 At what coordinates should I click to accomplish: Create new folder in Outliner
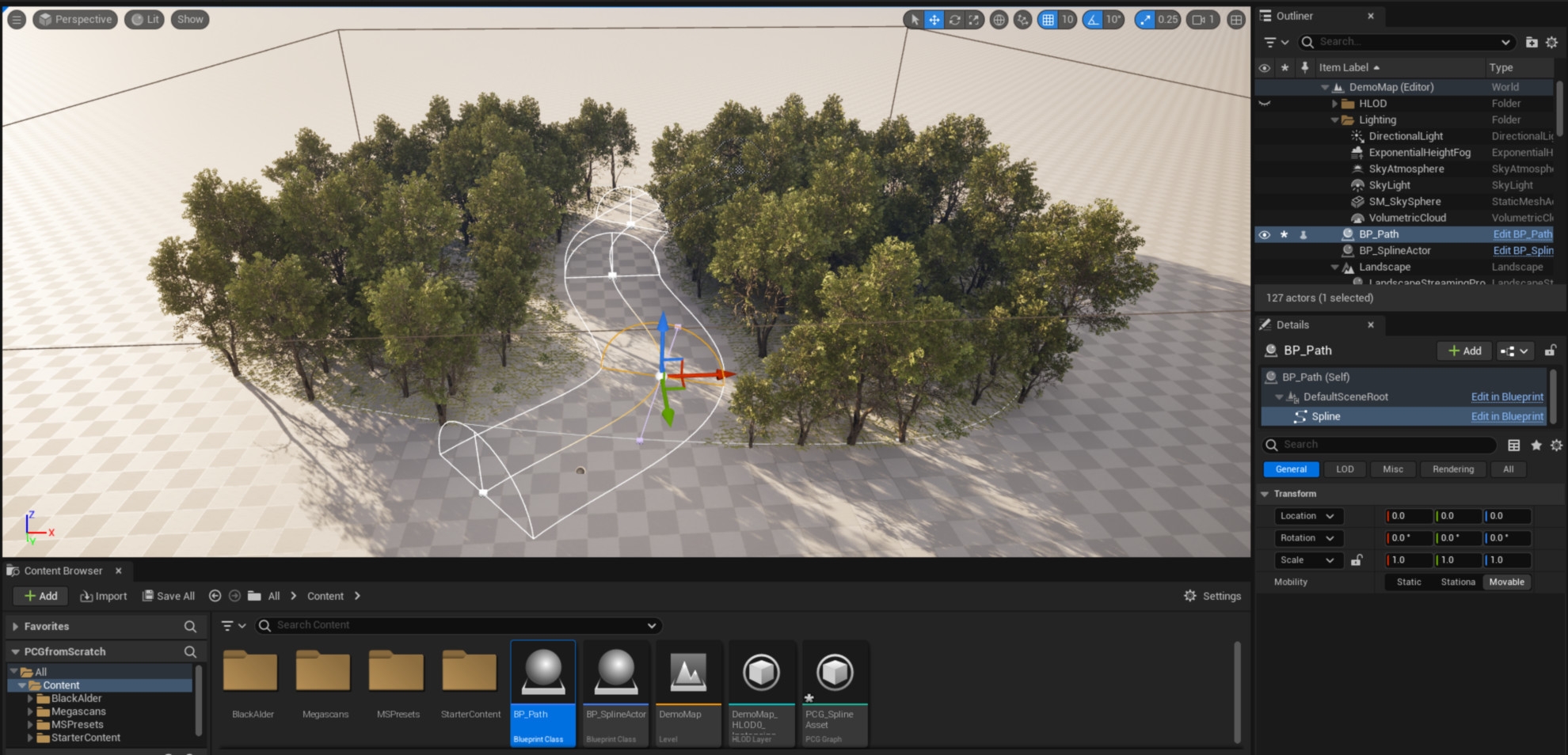(1531, 42)
